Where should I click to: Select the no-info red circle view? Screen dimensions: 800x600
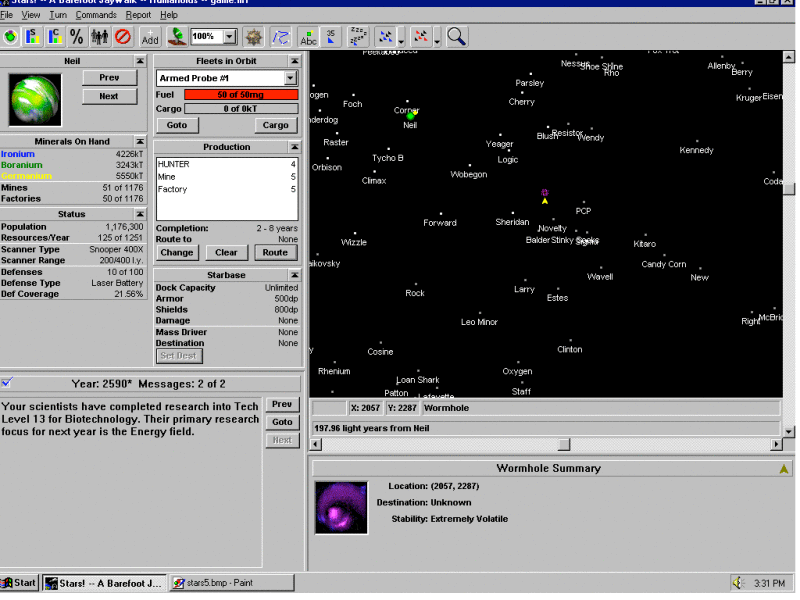click(x=122, y=37)
